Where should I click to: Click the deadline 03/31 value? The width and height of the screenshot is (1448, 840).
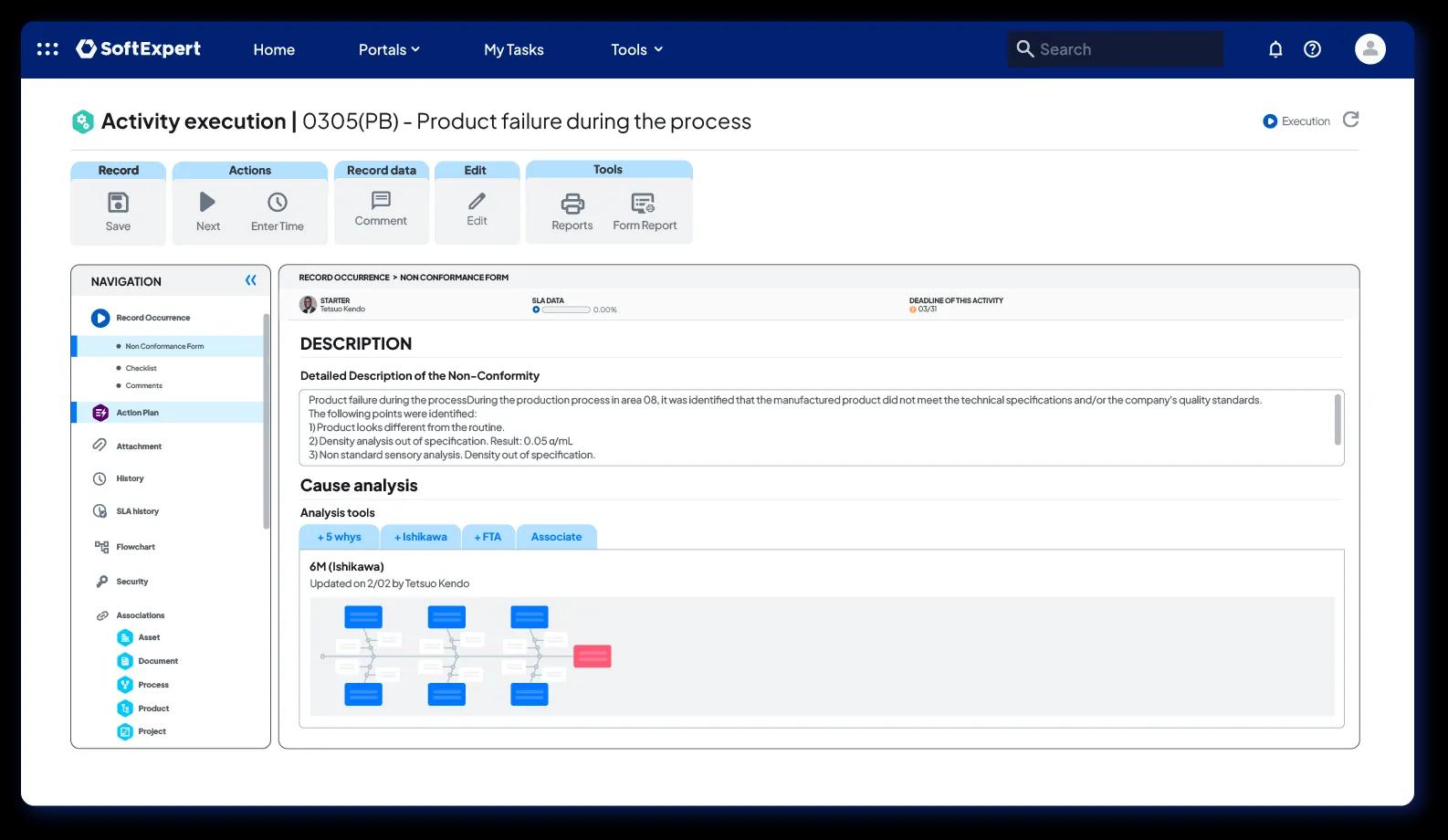point(927,310)
